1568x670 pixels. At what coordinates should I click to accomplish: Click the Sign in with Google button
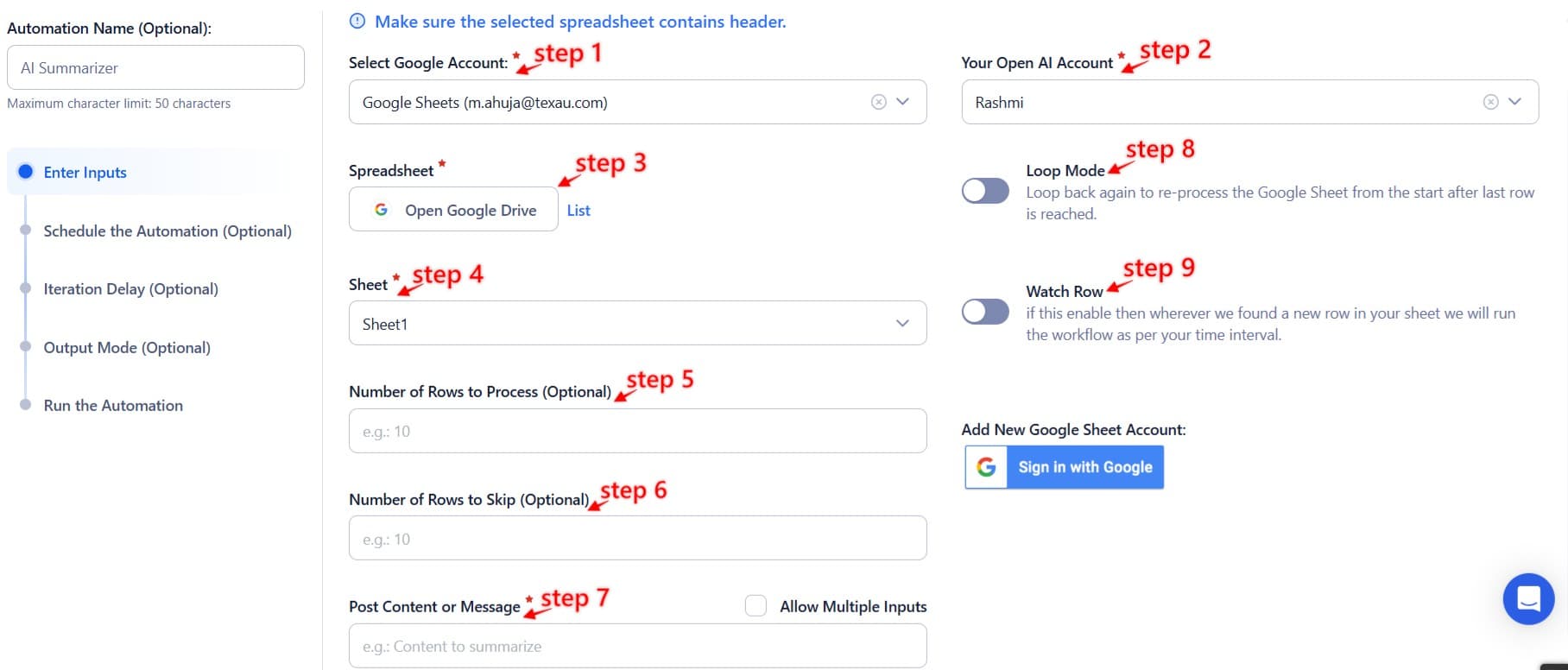[x=1084, y=467]
